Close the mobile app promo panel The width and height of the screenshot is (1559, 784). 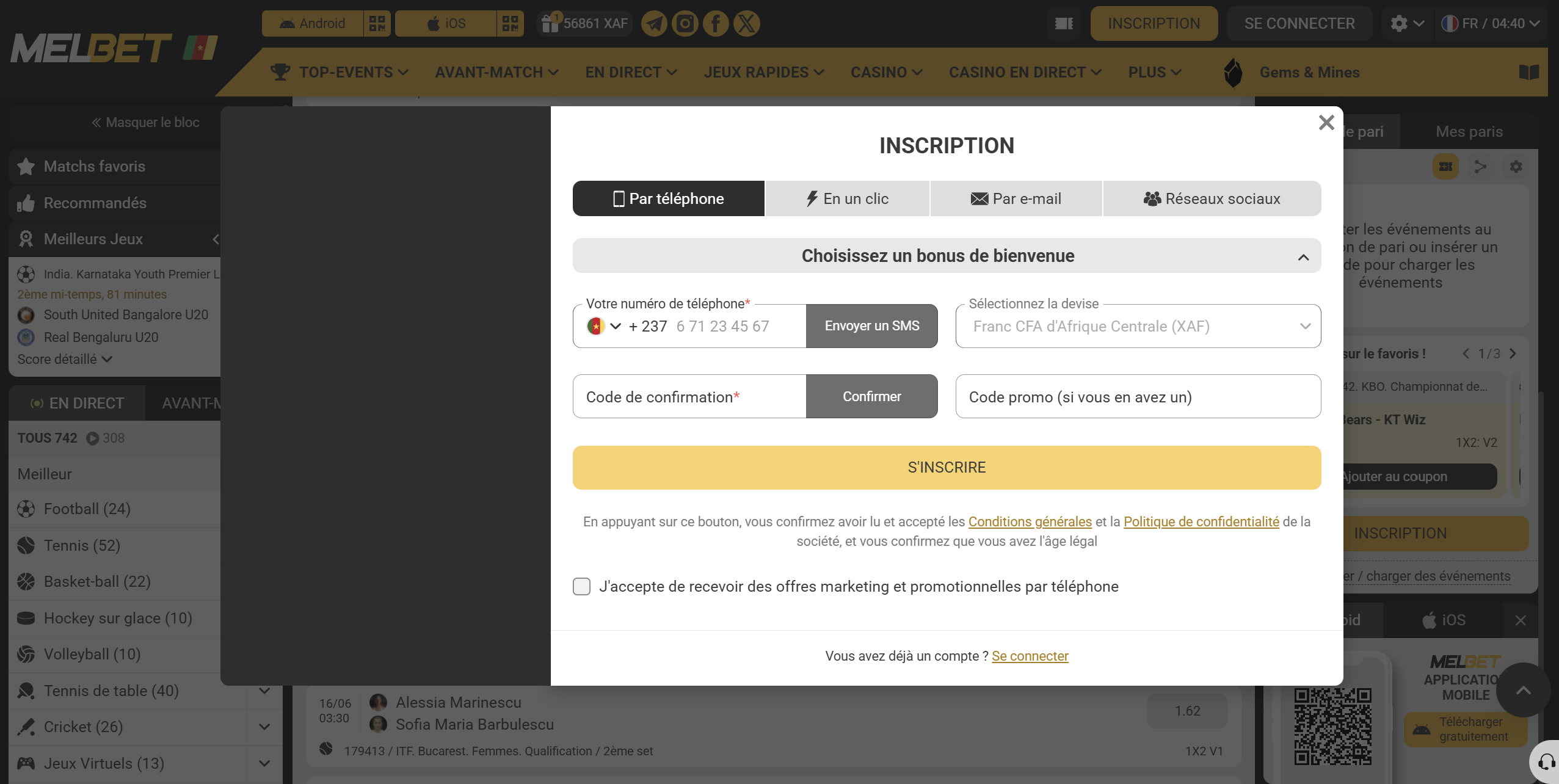(x=1521, y=620)
